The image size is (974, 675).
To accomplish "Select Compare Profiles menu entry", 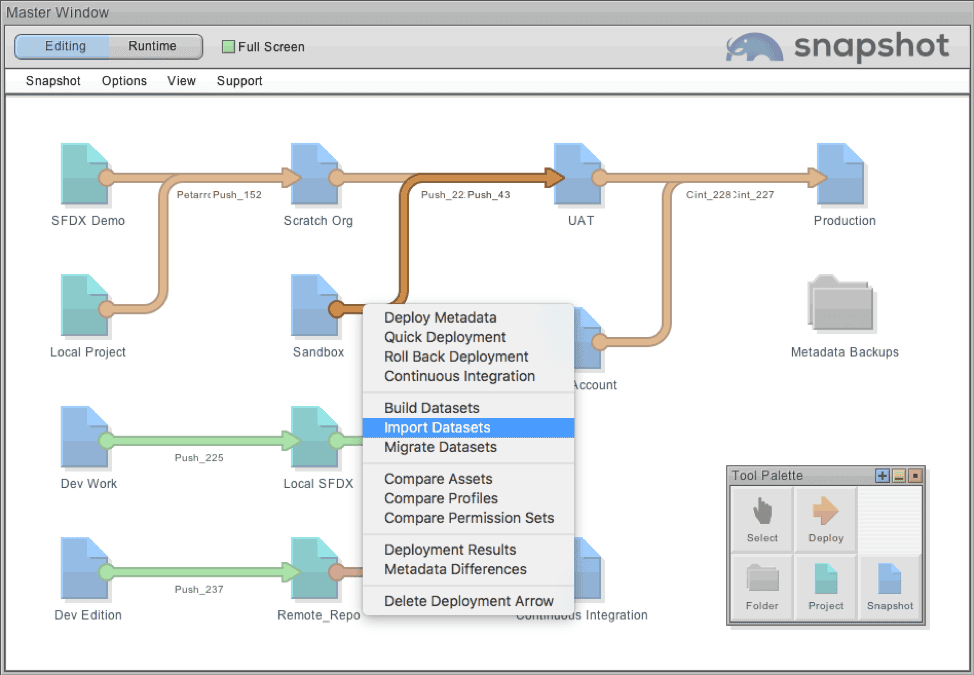I will pos(468,499).
